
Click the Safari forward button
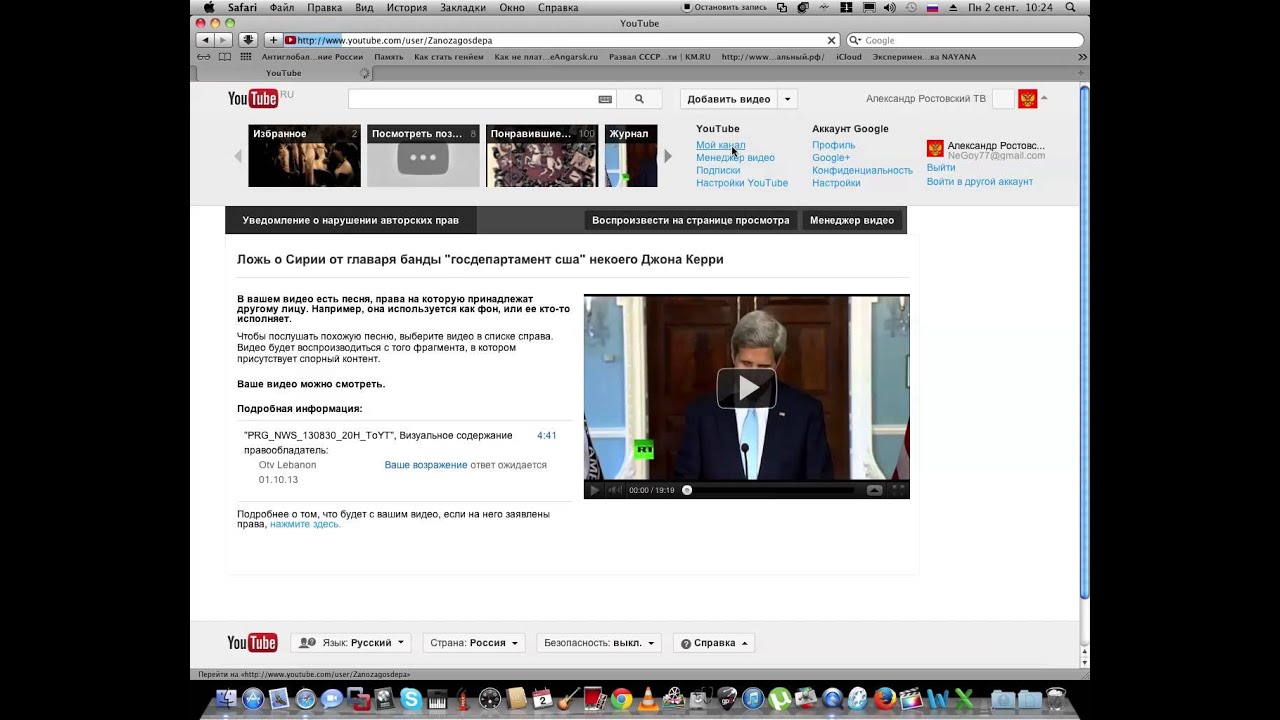coord(223,40)
